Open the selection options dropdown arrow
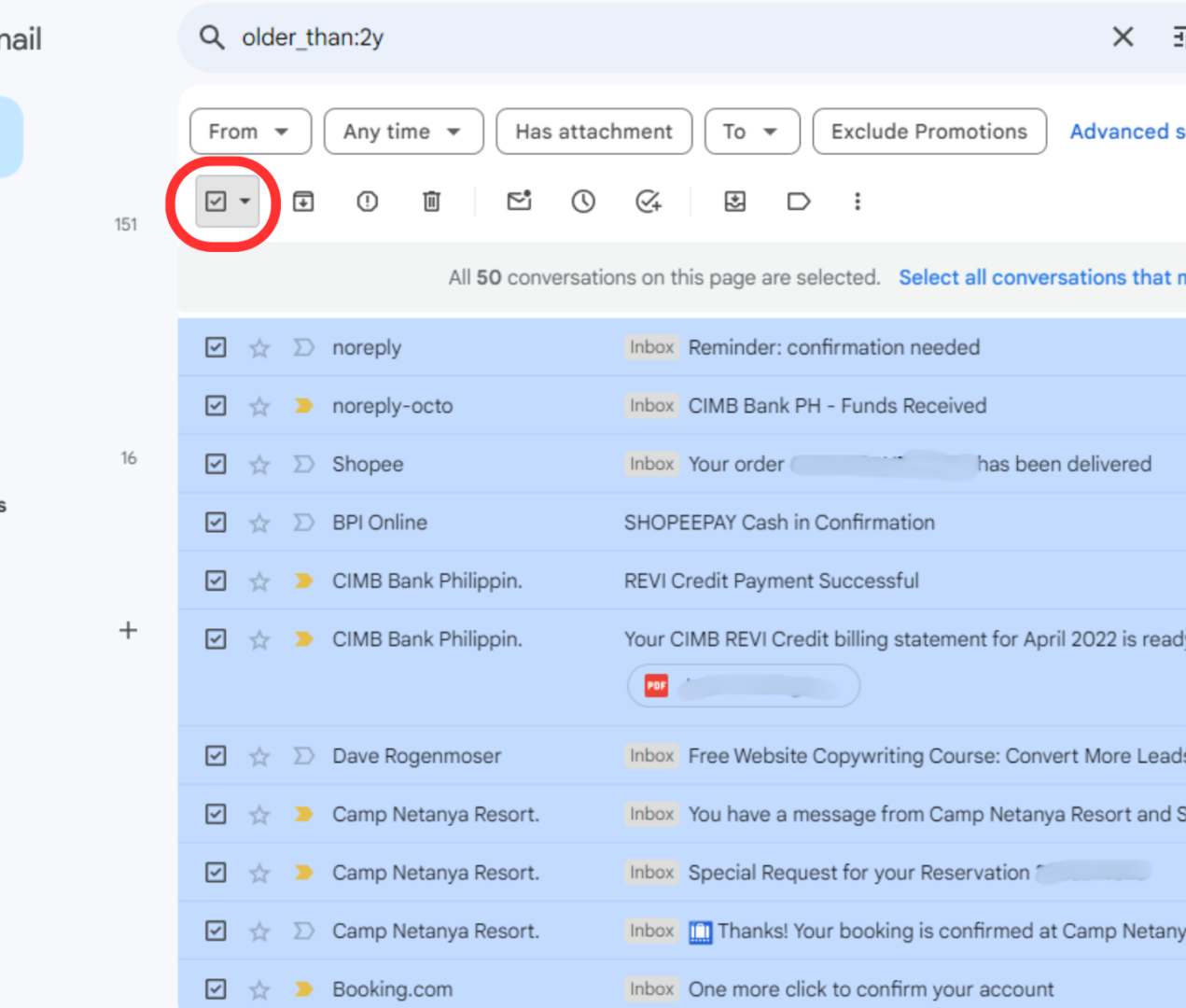This screenshot has height=1008, width=1186. coord(244,201)
